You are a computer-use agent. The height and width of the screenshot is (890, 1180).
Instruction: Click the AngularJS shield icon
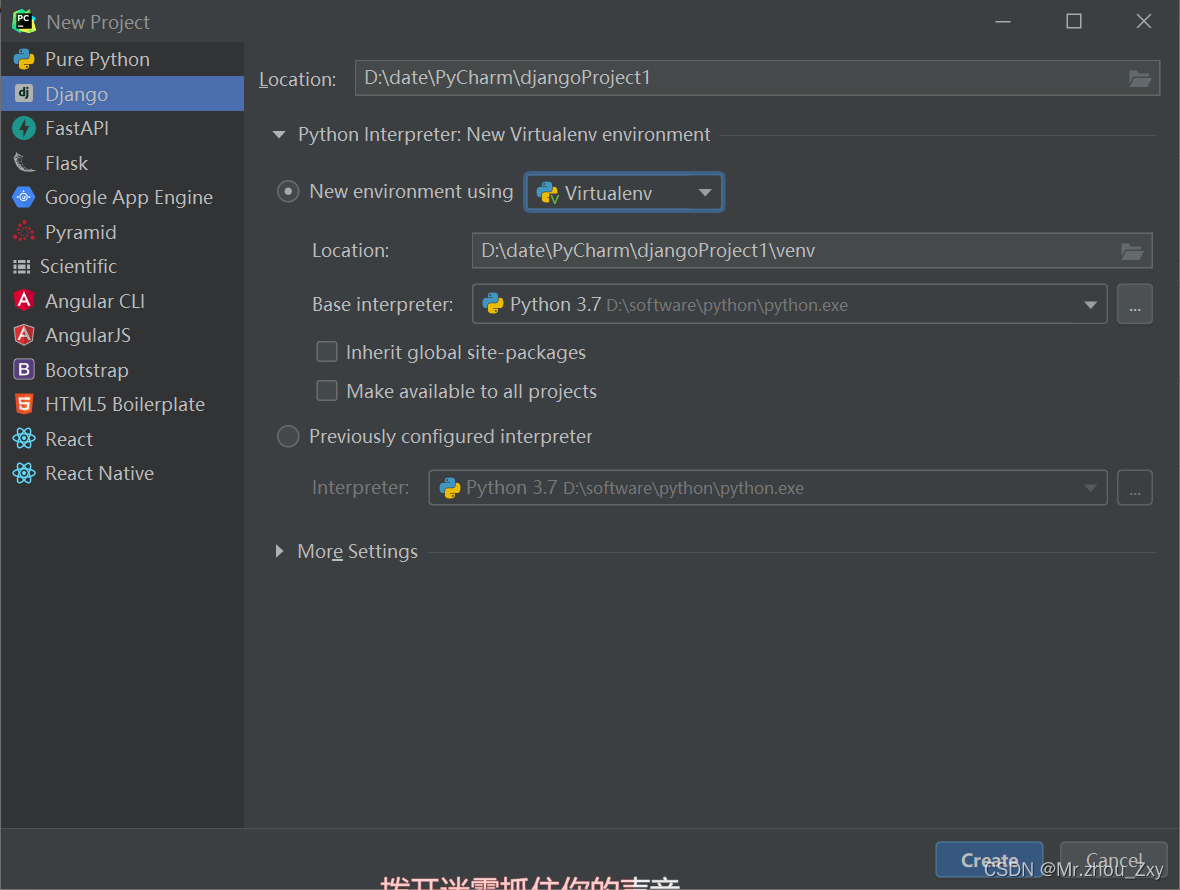point(24,335)
